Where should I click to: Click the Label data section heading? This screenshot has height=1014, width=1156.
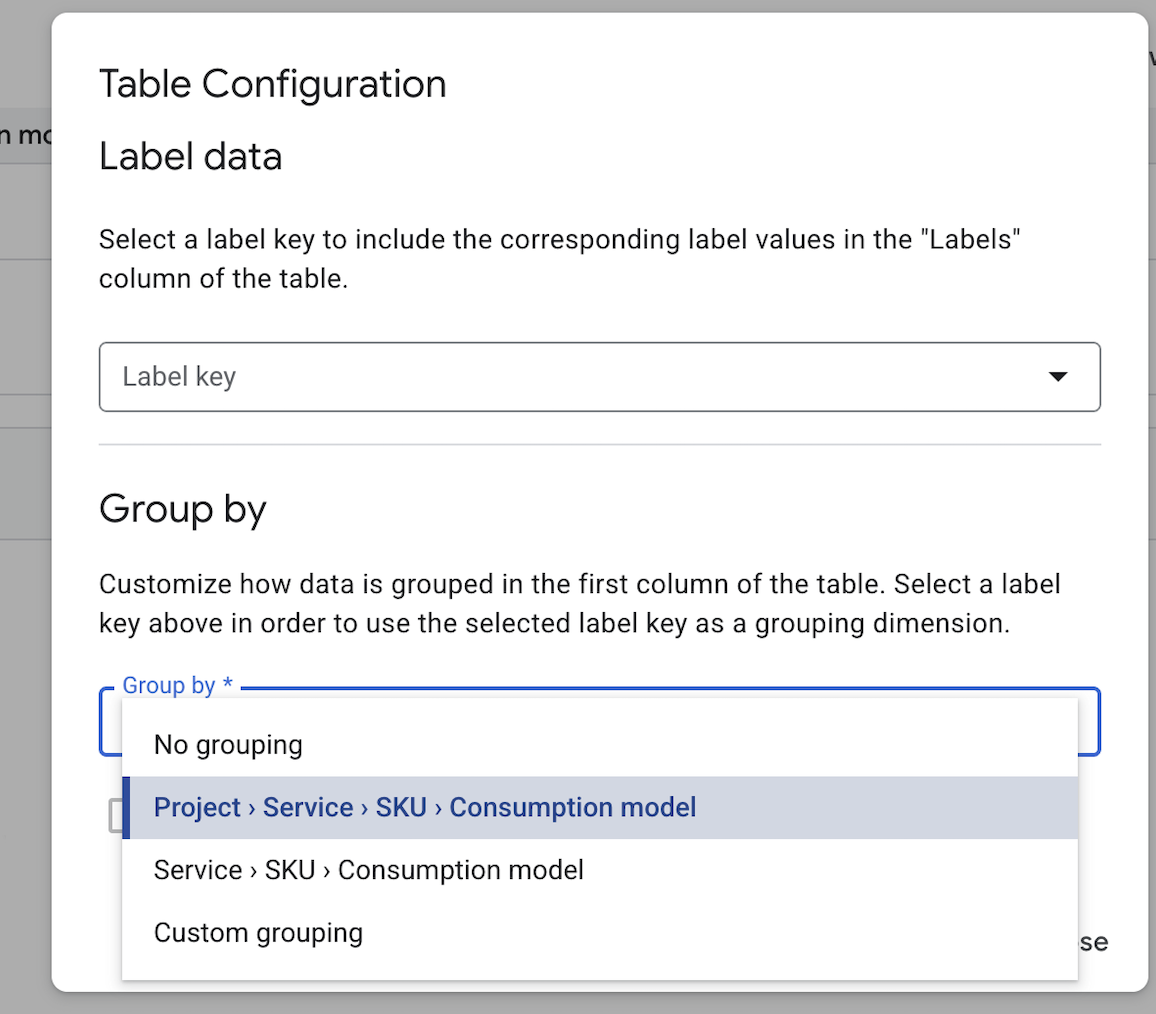(190, 156)
